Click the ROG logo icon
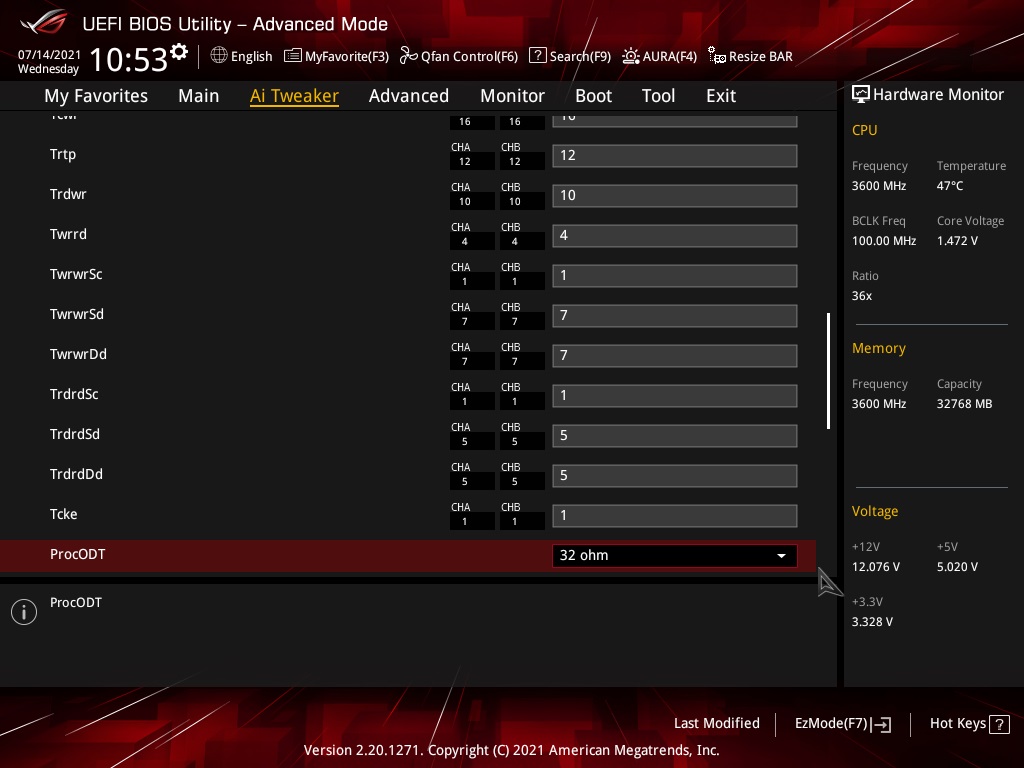Viewport: 1024px width, 768px height. click(x=43, y=23)
